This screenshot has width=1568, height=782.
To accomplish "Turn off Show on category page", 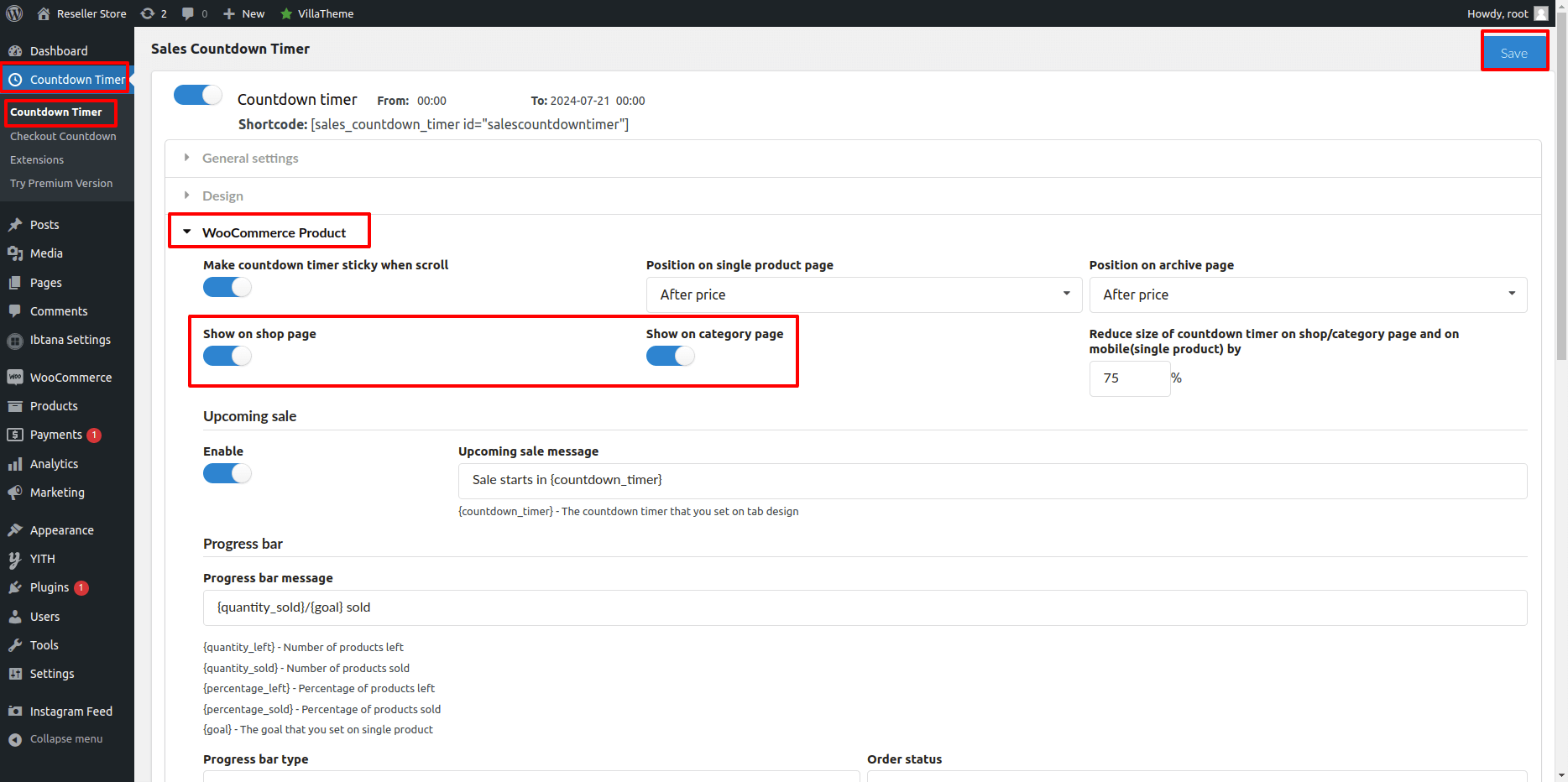I will click(x=670, y=356).
